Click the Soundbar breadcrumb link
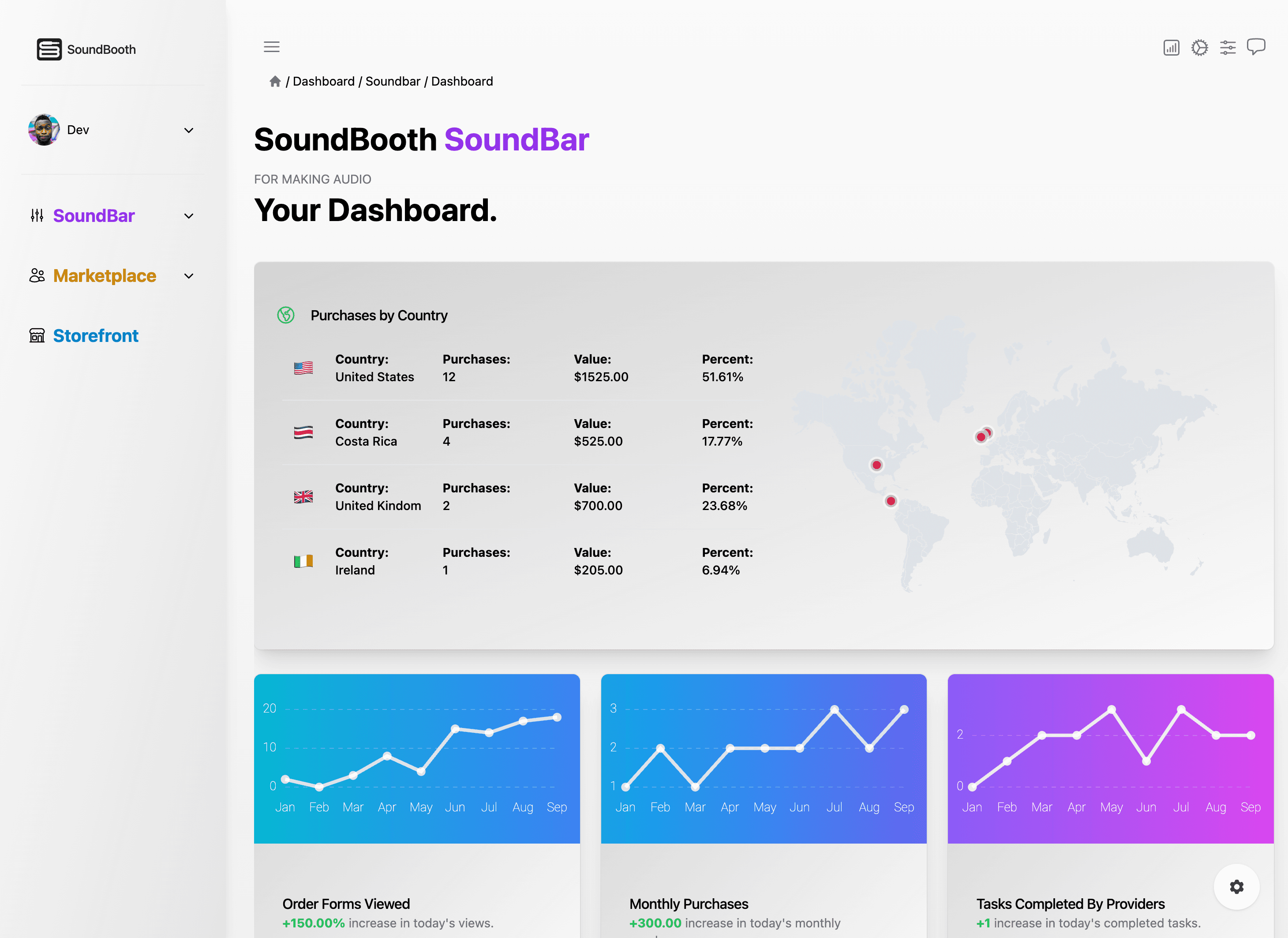 (393, 81)
